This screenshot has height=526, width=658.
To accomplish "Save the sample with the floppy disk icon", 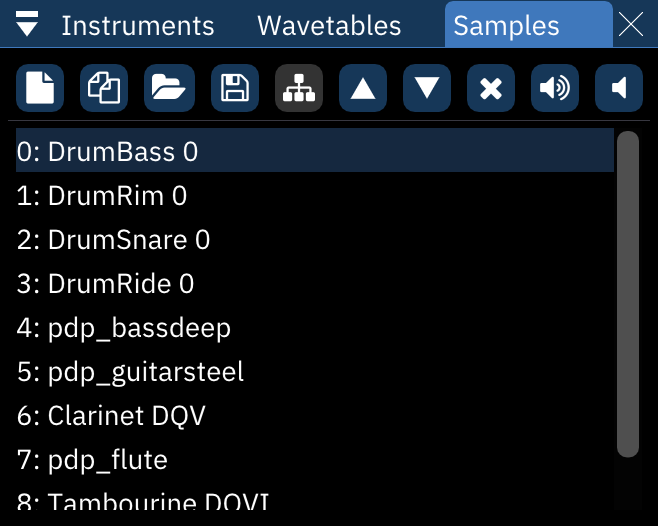I will point(234,88).
